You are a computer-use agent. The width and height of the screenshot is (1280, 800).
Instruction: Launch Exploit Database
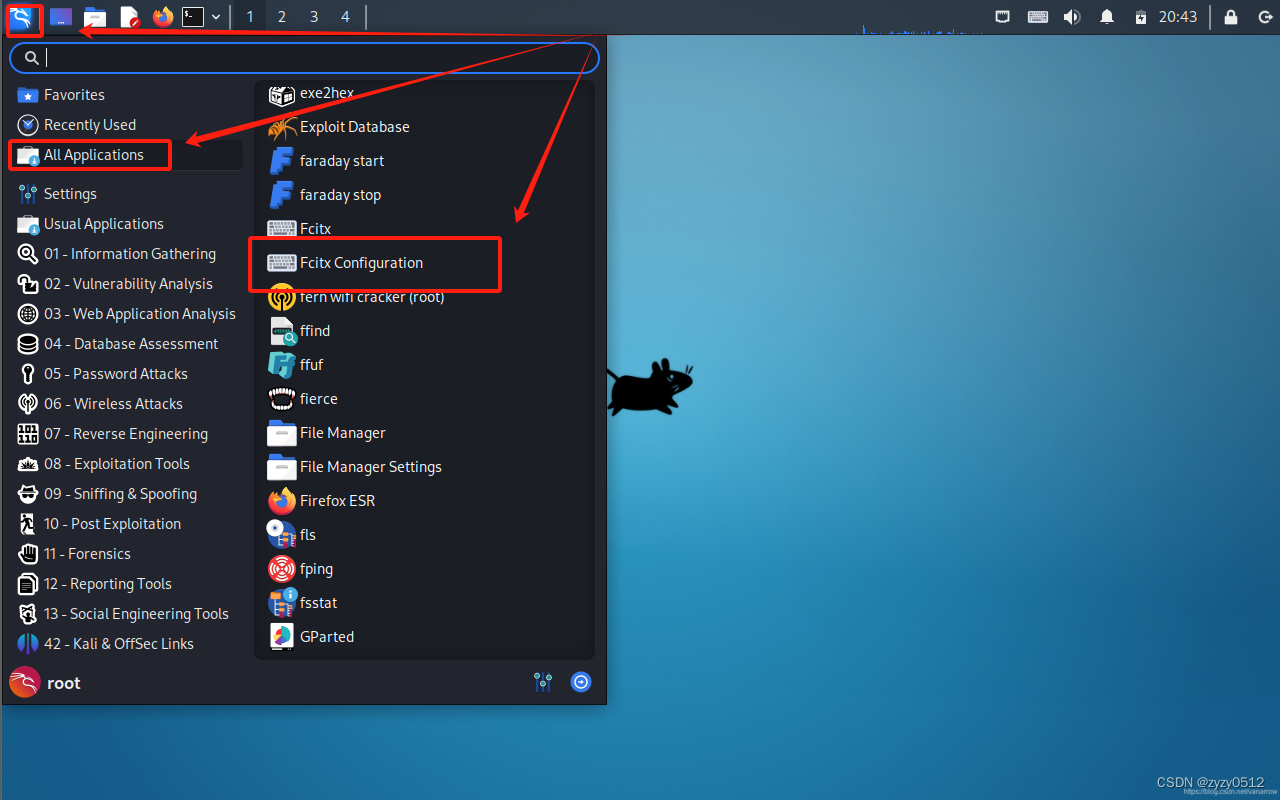[425, 127]
